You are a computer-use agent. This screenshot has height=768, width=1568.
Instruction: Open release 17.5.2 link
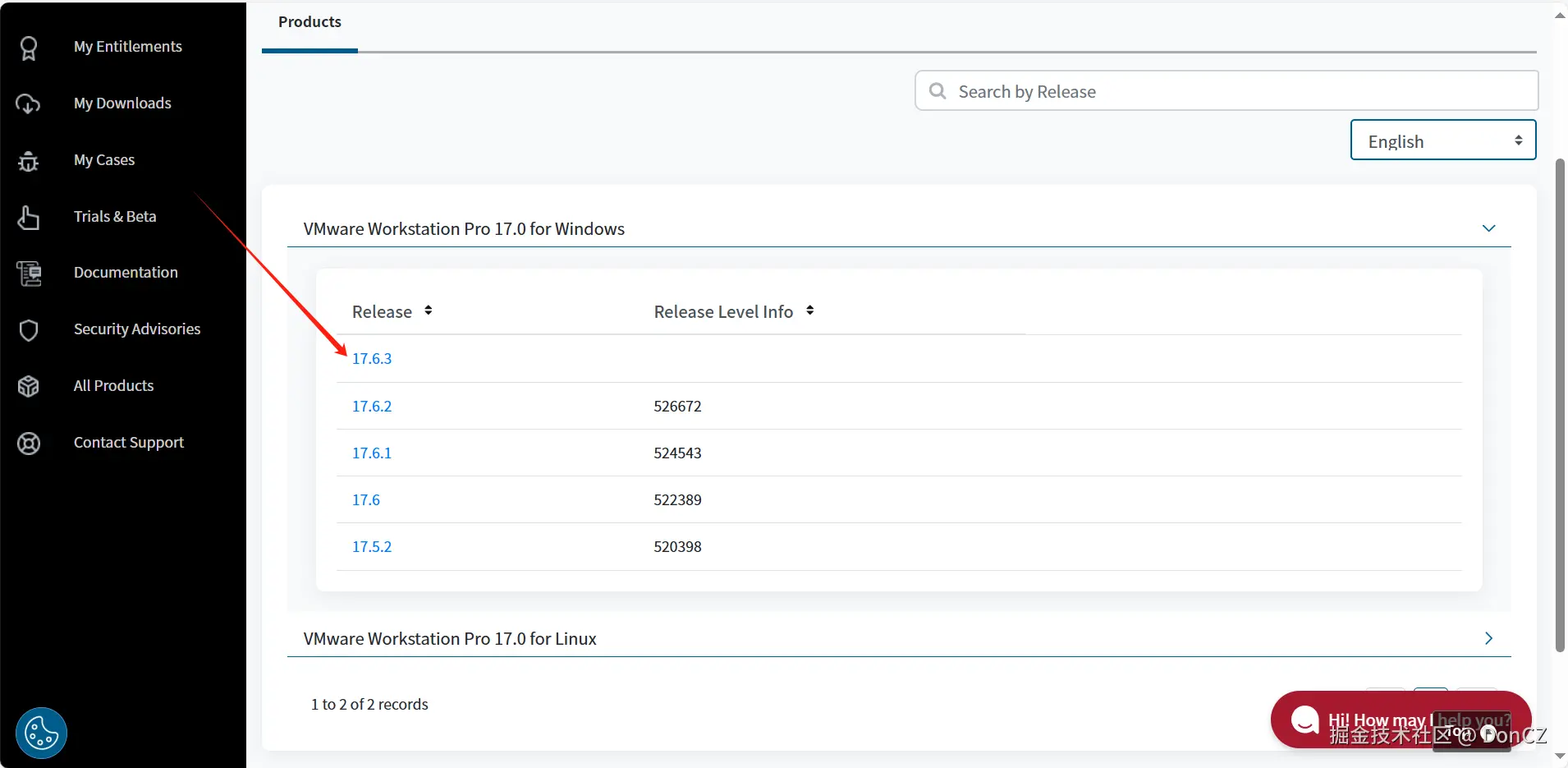[x=372, y=547]
